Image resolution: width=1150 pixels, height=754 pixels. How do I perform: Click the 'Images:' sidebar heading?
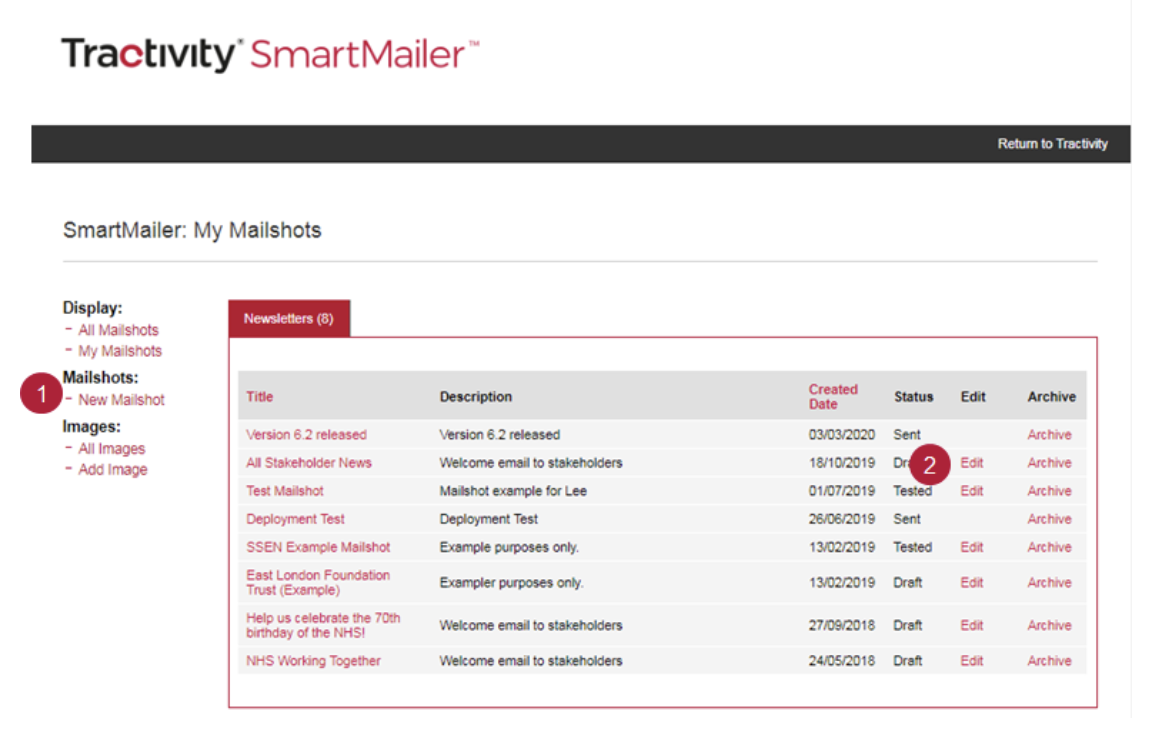pos(92,427)
